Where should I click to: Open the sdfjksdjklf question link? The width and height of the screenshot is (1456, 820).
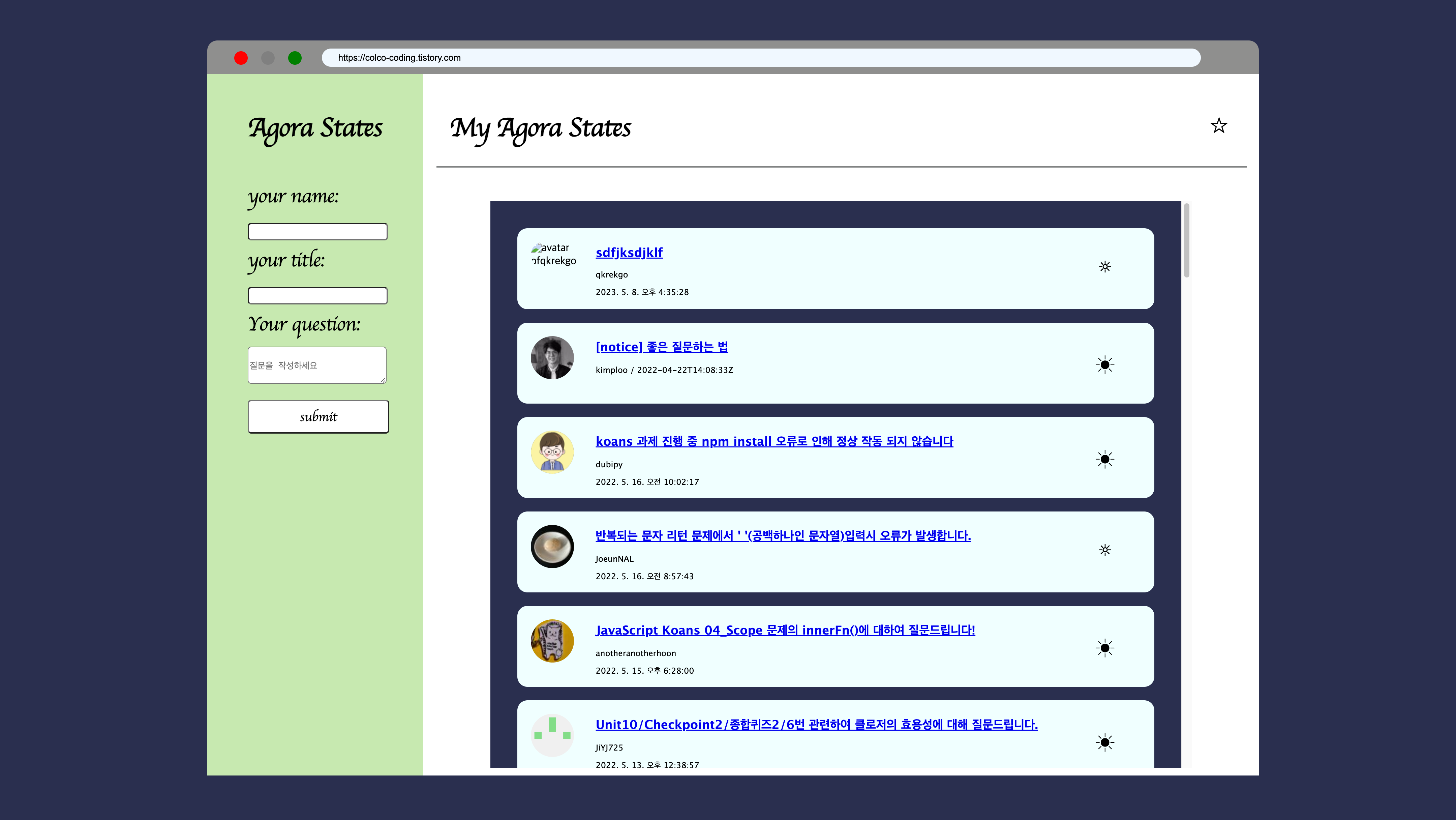[x=629, y=253]
